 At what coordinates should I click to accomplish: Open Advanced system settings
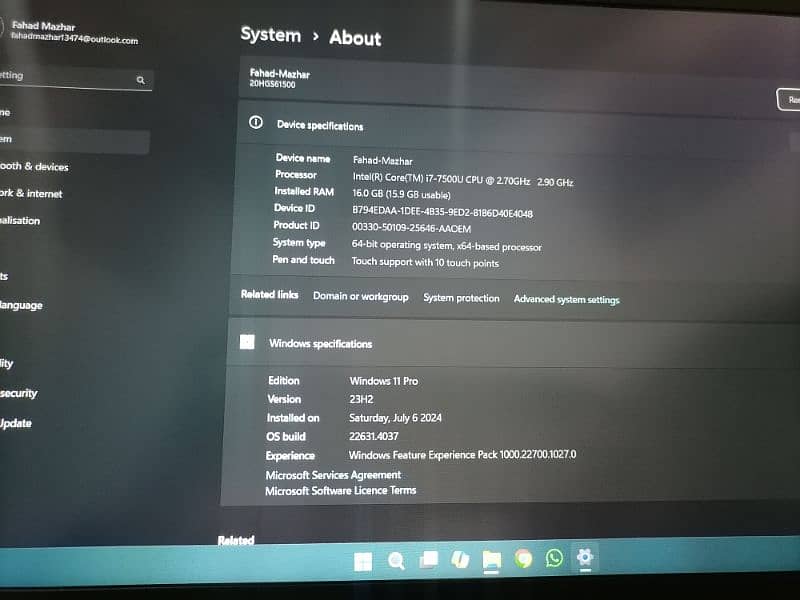point(566,300)
